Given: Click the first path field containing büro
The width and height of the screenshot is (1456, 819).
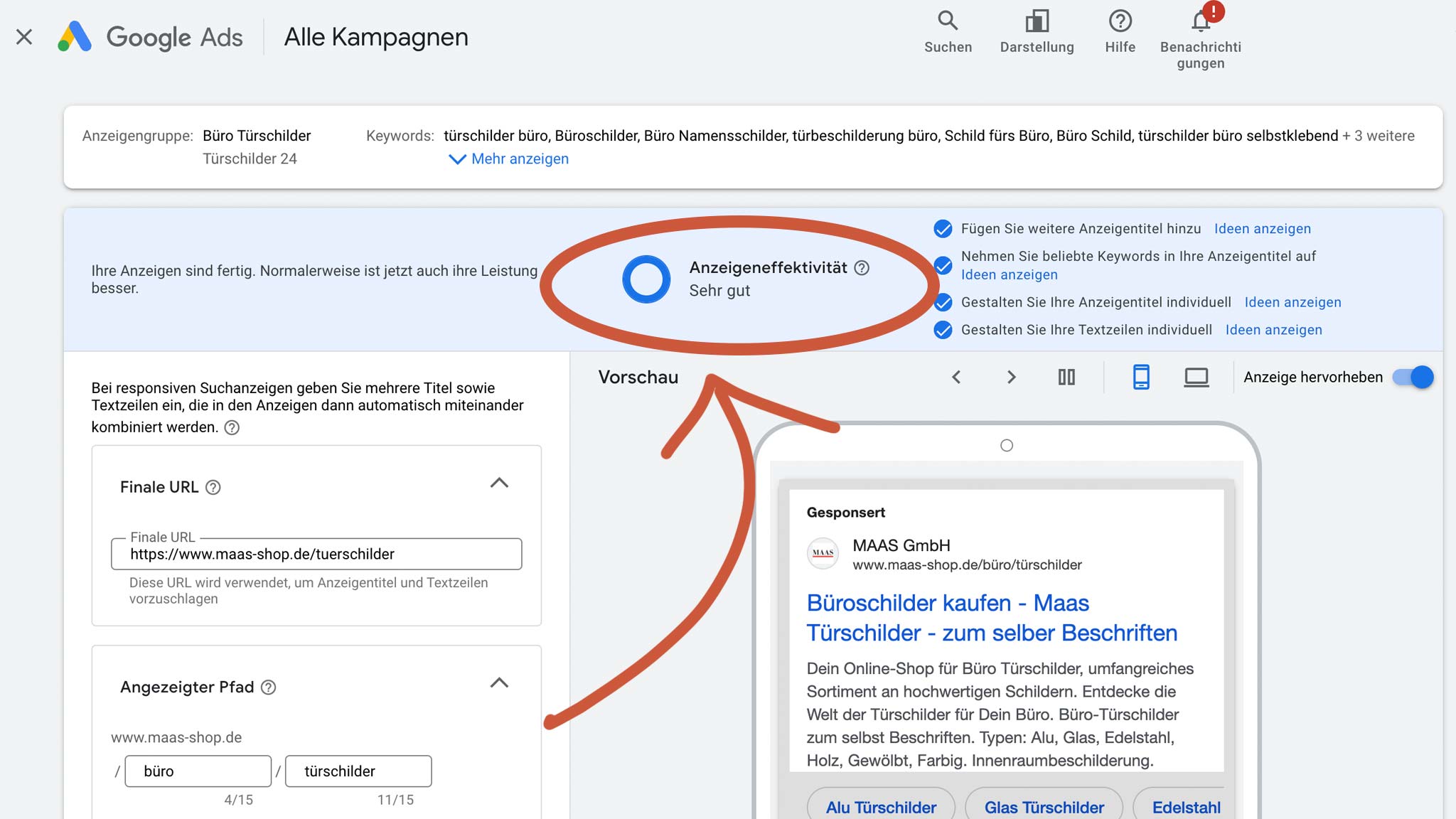Looking at the screenshot, I should (198, 771).
